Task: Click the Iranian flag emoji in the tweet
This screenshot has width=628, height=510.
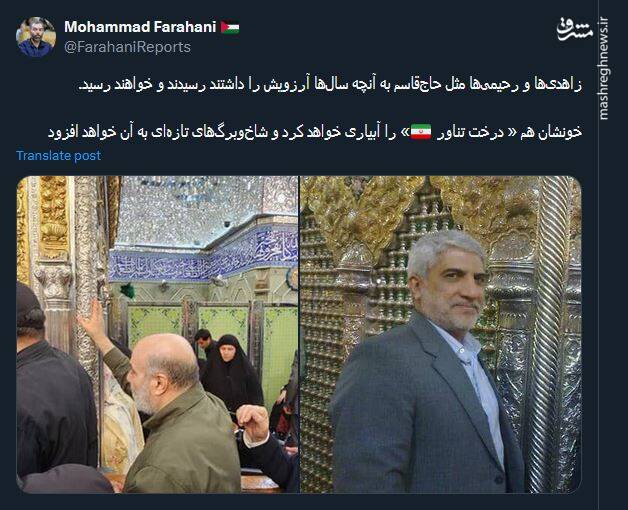Action: point(421,132)
